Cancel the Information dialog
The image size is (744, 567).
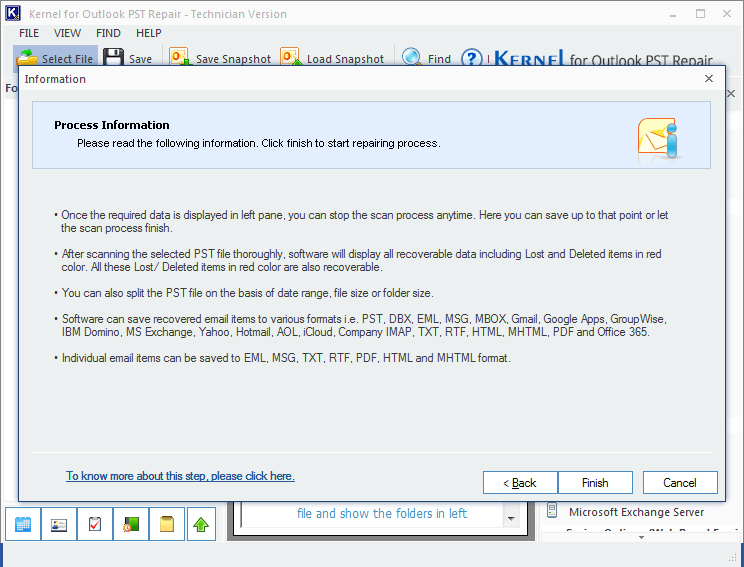tap(680, 483)
